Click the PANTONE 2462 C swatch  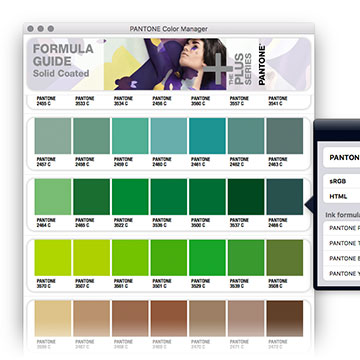click(x=246, y=136)
